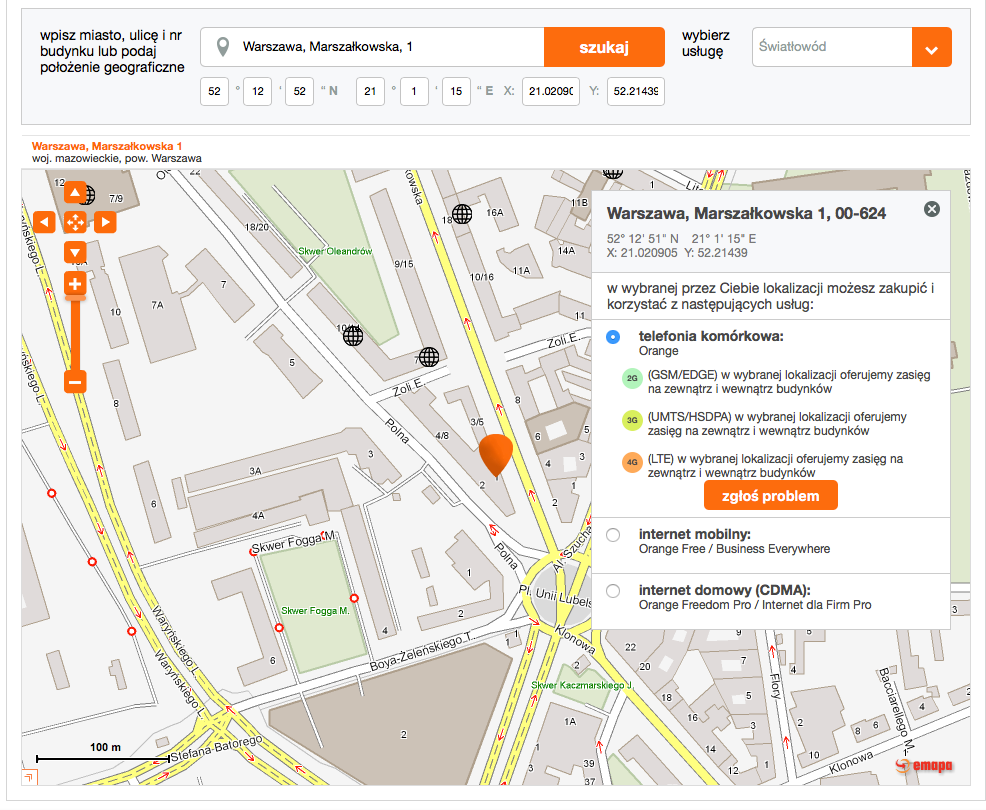Screen dimensions: 986x810
Task: Click the X coordinate input field
Action: [552, 91]
